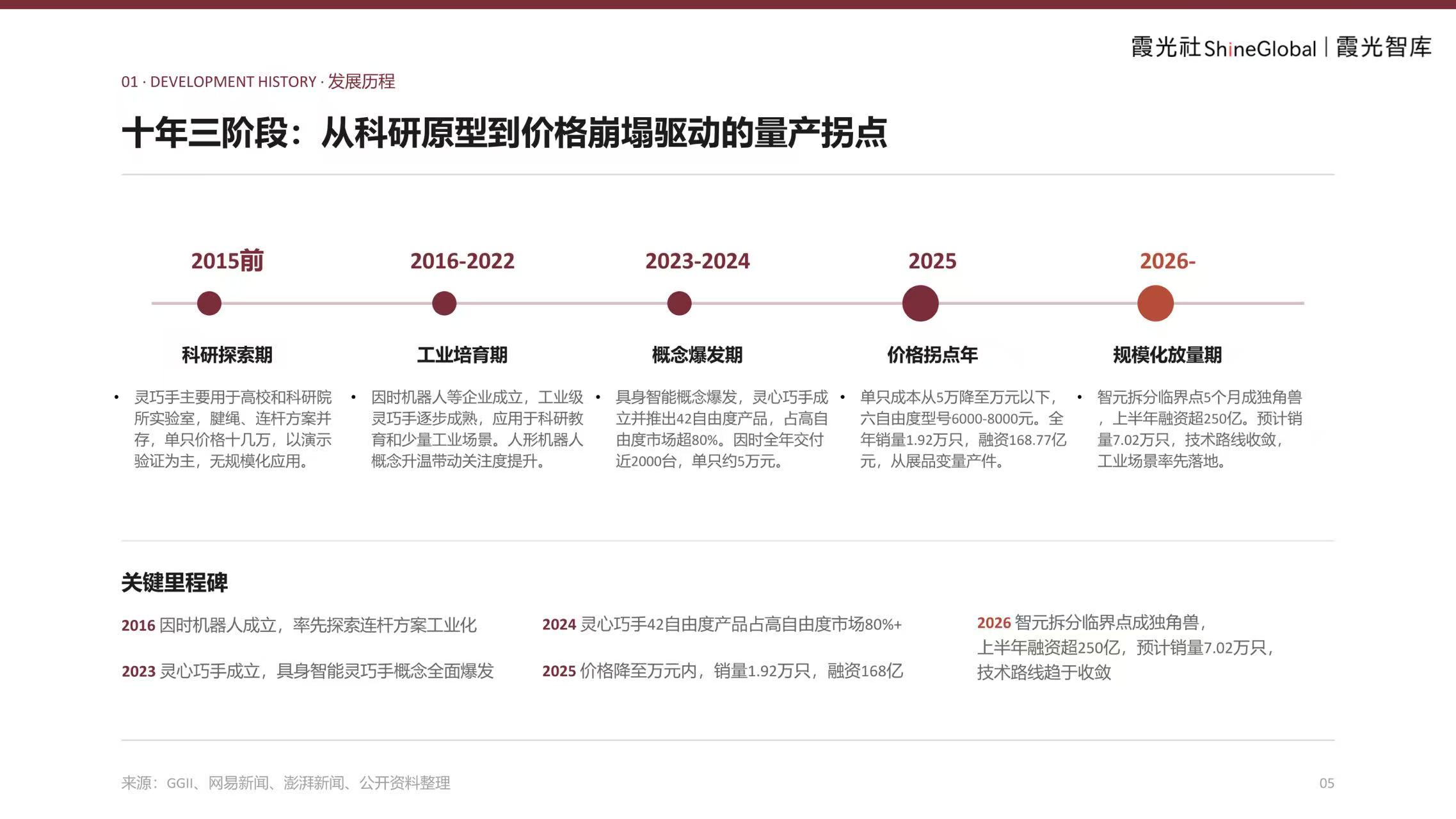This screenshot has height=819, width=1456.
Task: Click the 2024 灵心巧手 milestone line
Action: [x=722, y=624]
